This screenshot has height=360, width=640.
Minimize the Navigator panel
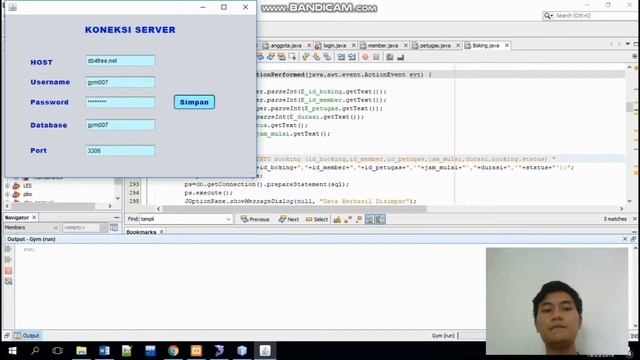pyautogui.click(x=116, y=217)
